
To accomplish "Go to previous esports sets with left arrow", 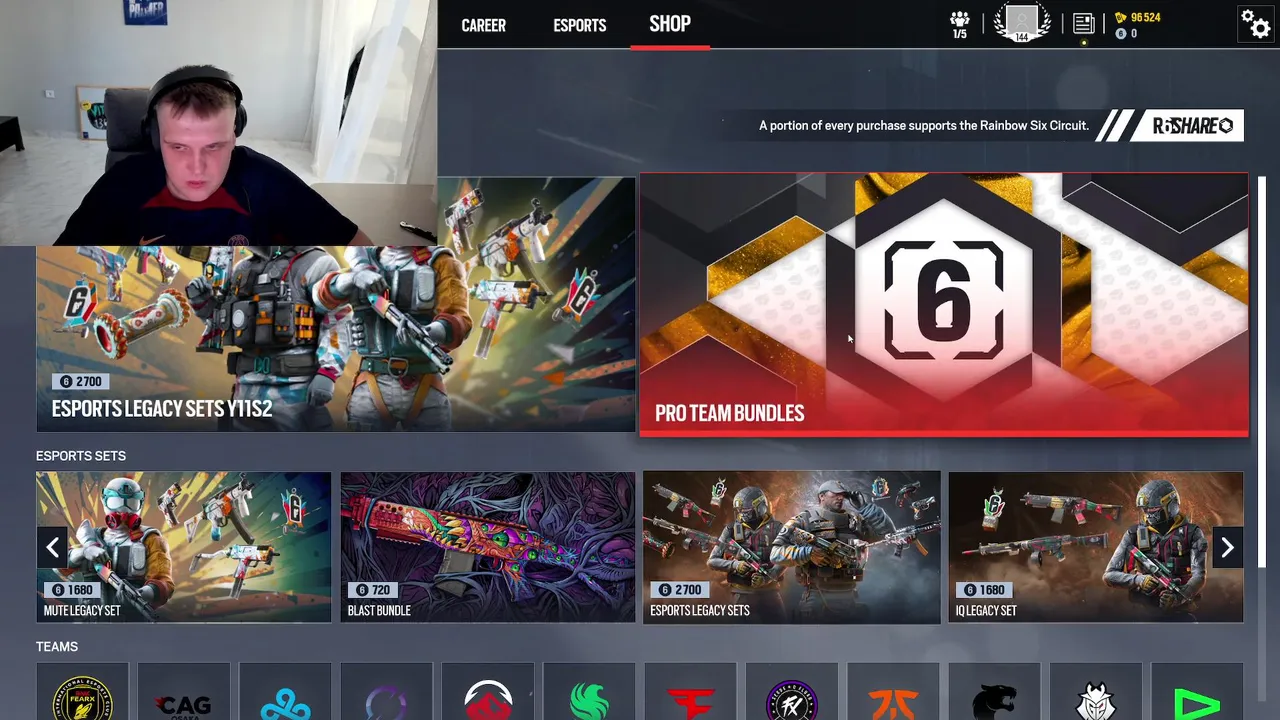I will point(53,547).
